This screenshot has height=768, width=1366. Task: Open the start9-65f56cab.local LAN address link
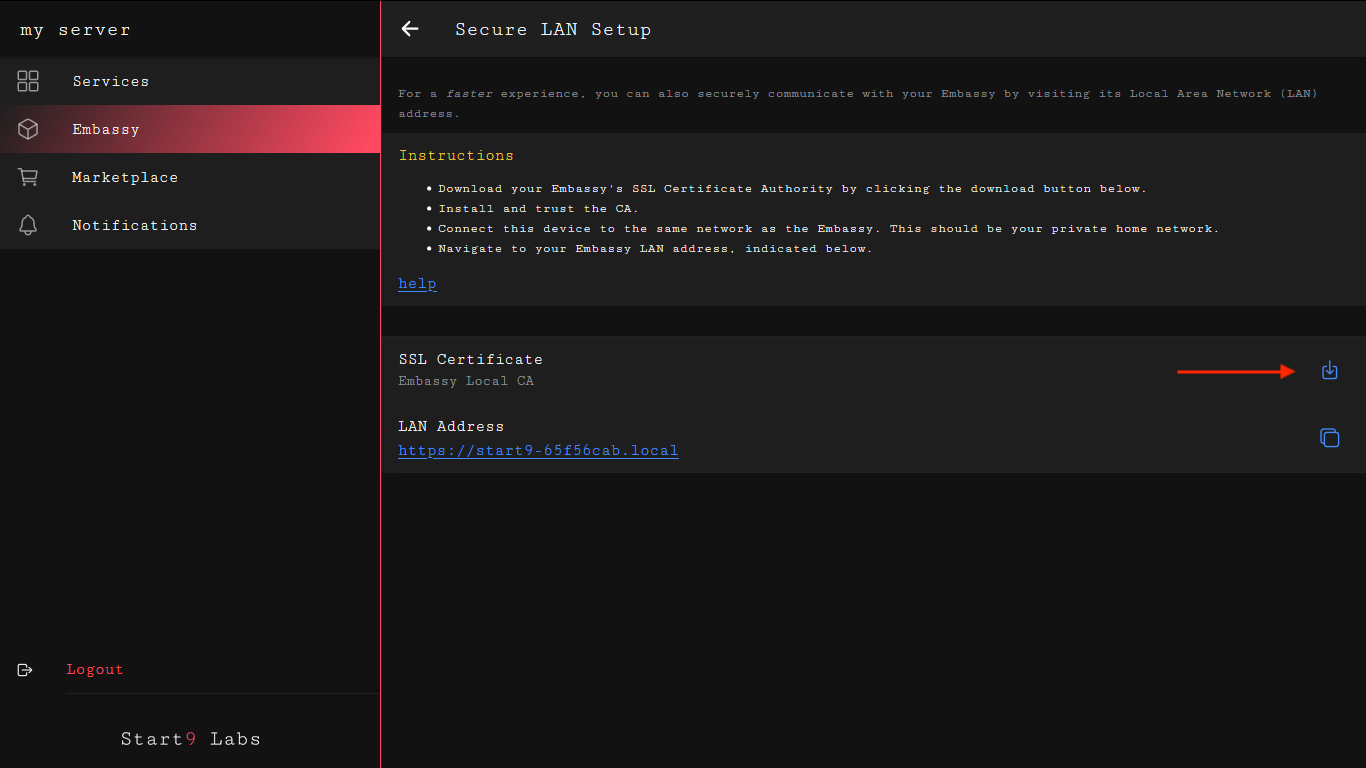(538, 450)
